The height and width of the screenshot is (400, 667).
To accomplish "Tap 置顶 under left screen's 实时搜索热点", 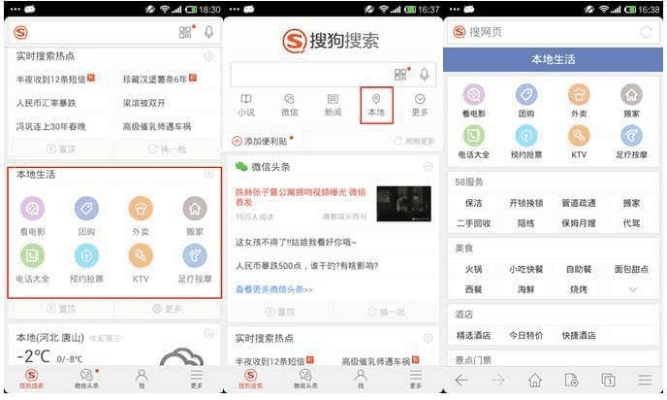I will [x=61, y=149].
